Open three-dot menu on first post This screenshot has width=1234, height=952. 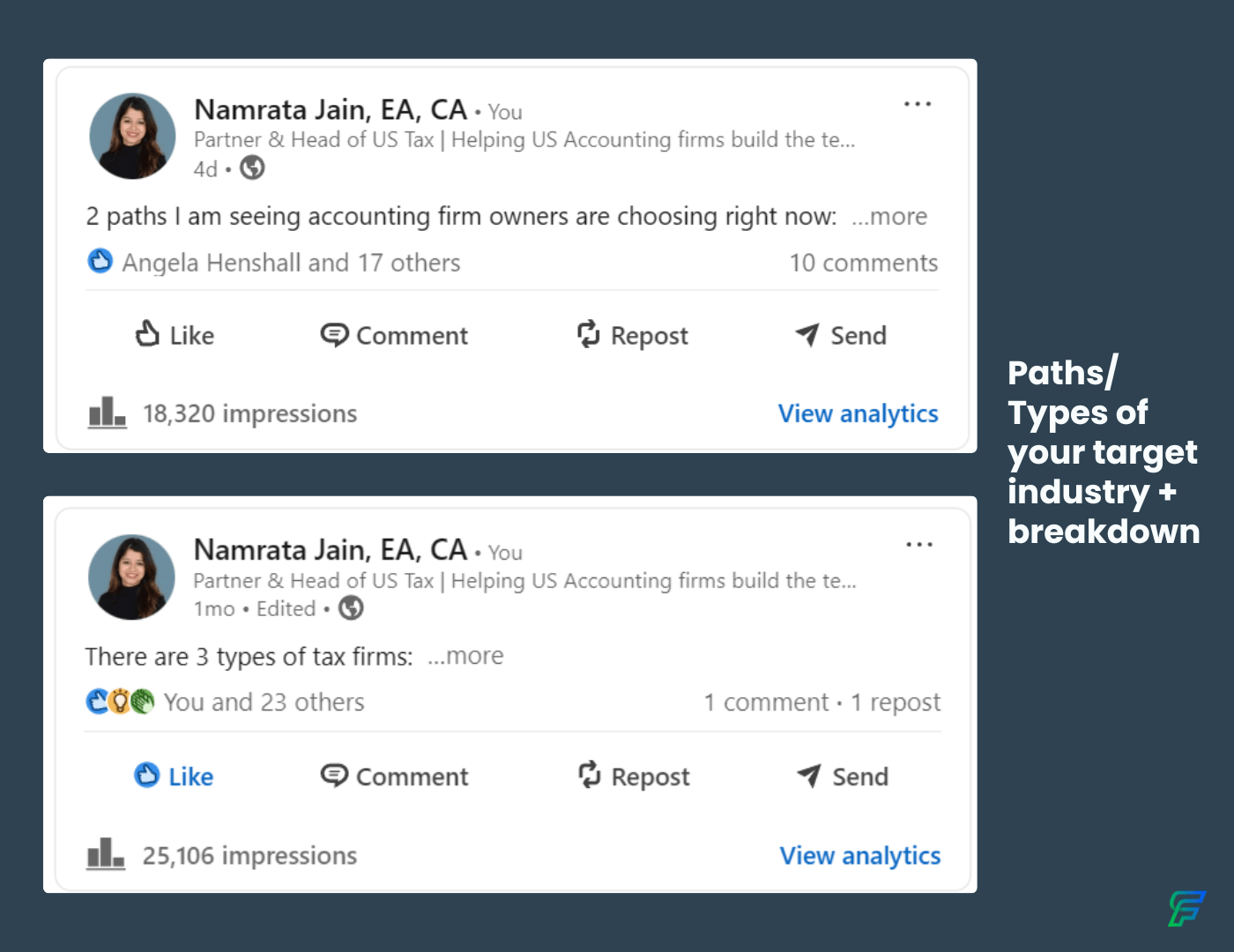918,104
